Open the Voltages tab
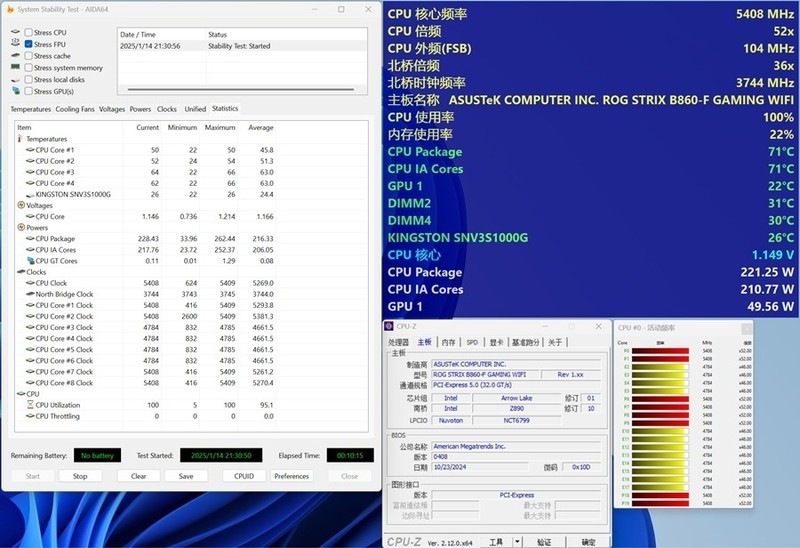Image resolution: width=800 pixels, height=548 pixels. tap(112, 109)
